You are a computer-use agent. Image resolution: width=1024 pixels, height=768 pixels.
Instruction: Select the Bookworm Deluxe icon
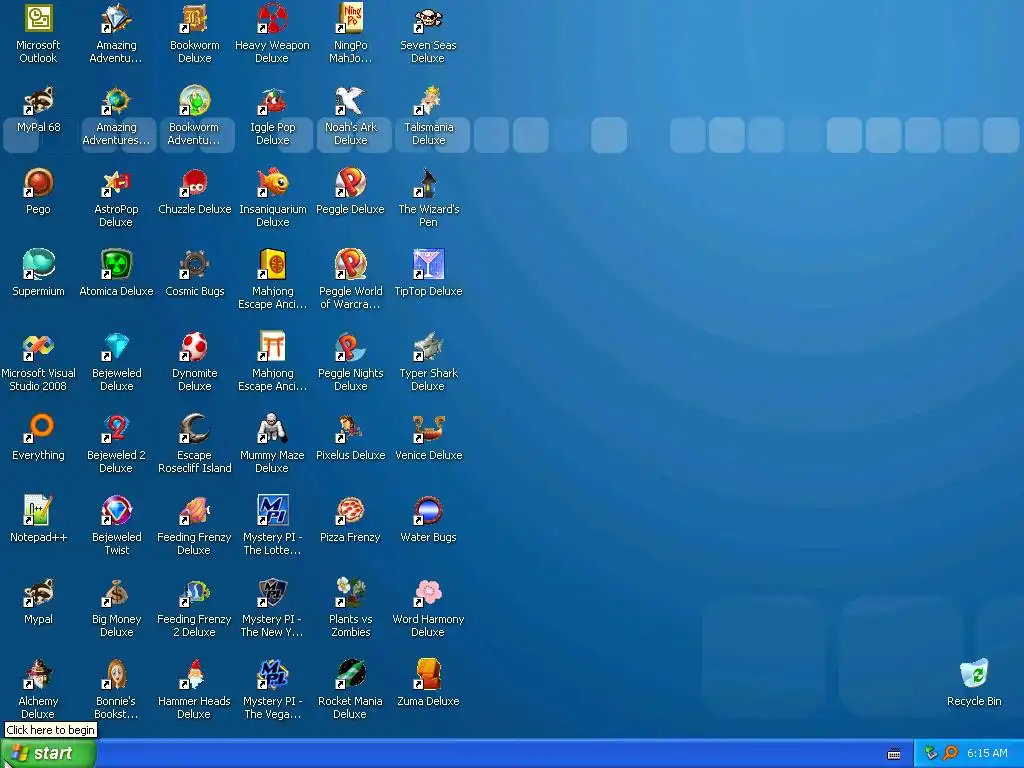coord(194,18)
